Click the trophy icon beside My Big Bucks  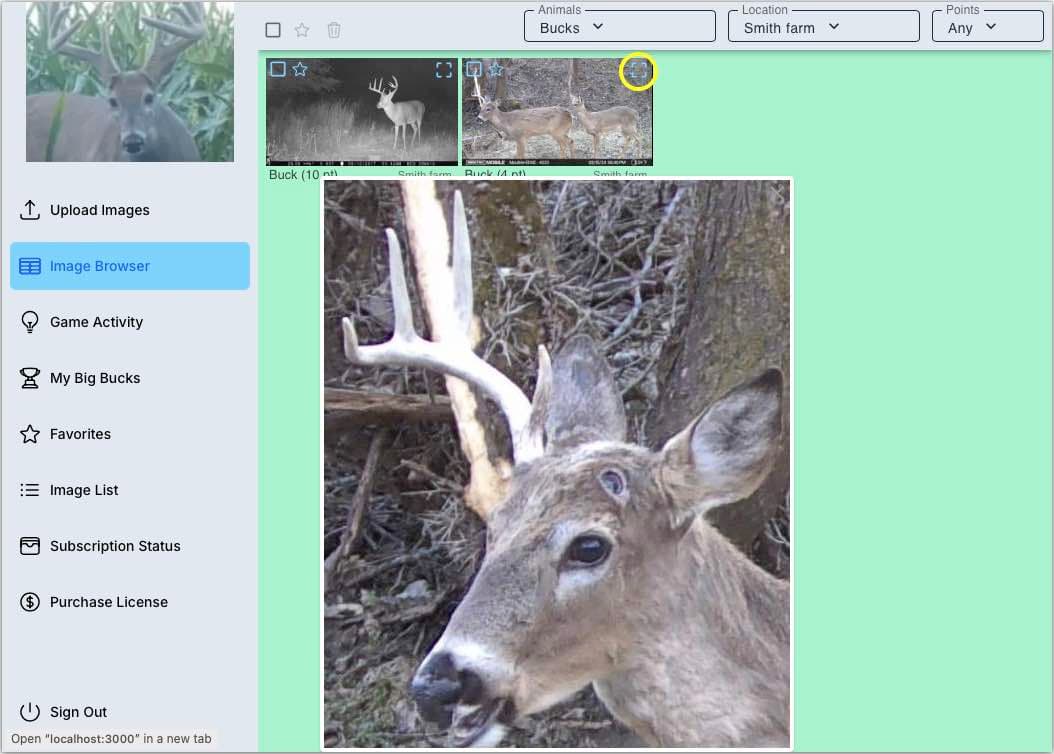coord(30,378)
